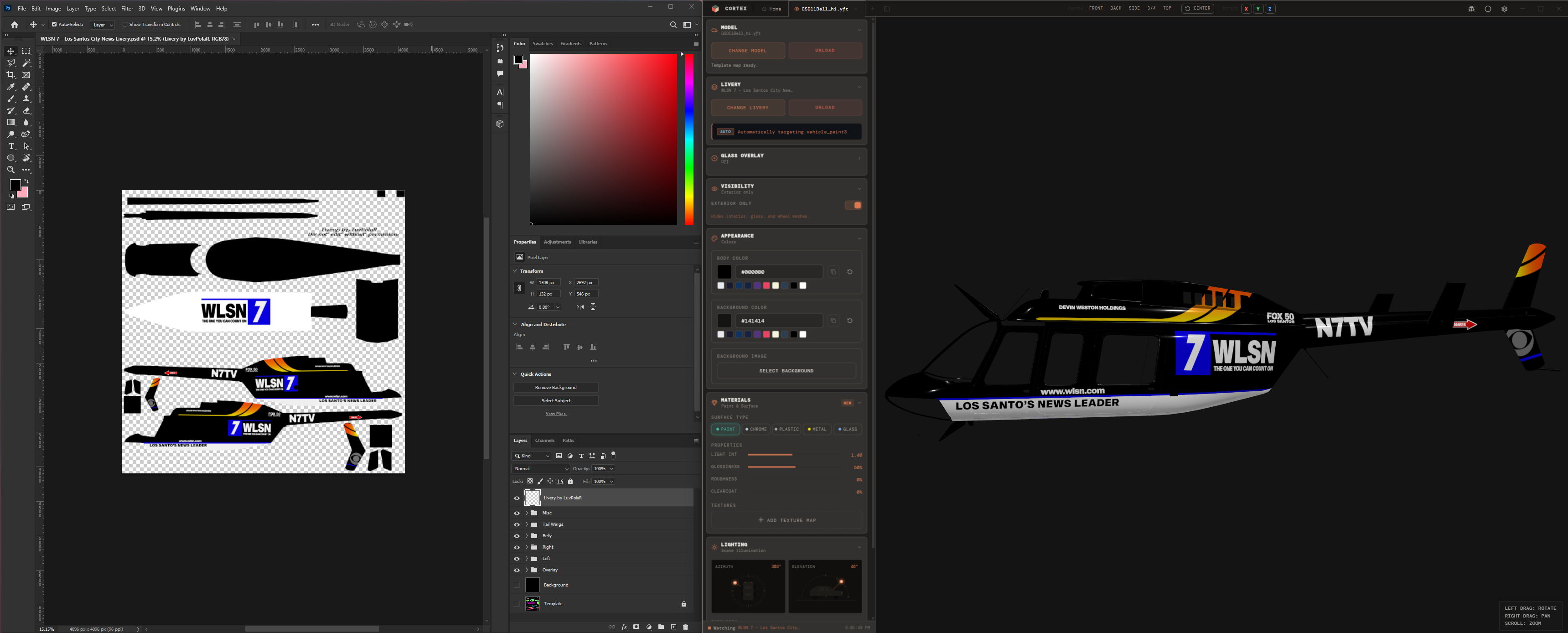Click the Change Livery button

click(748, 108)
